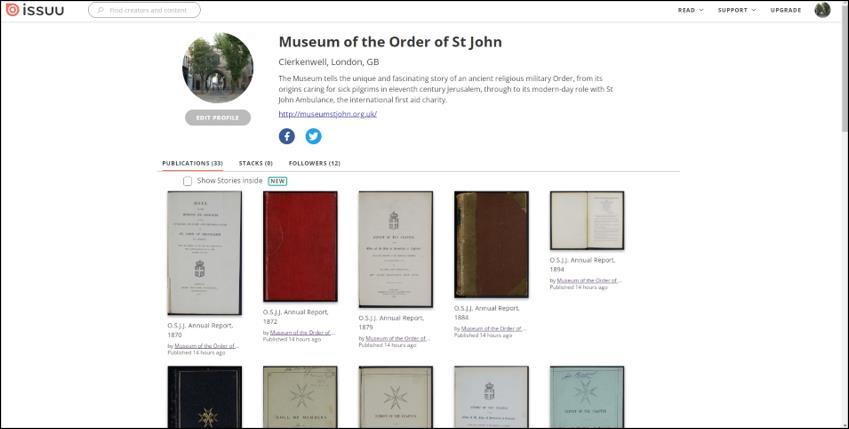Open the O.S.J.J. Annual Report 1894 thumbnail
This screenshot has height=429, width=849.
(587, 220)
